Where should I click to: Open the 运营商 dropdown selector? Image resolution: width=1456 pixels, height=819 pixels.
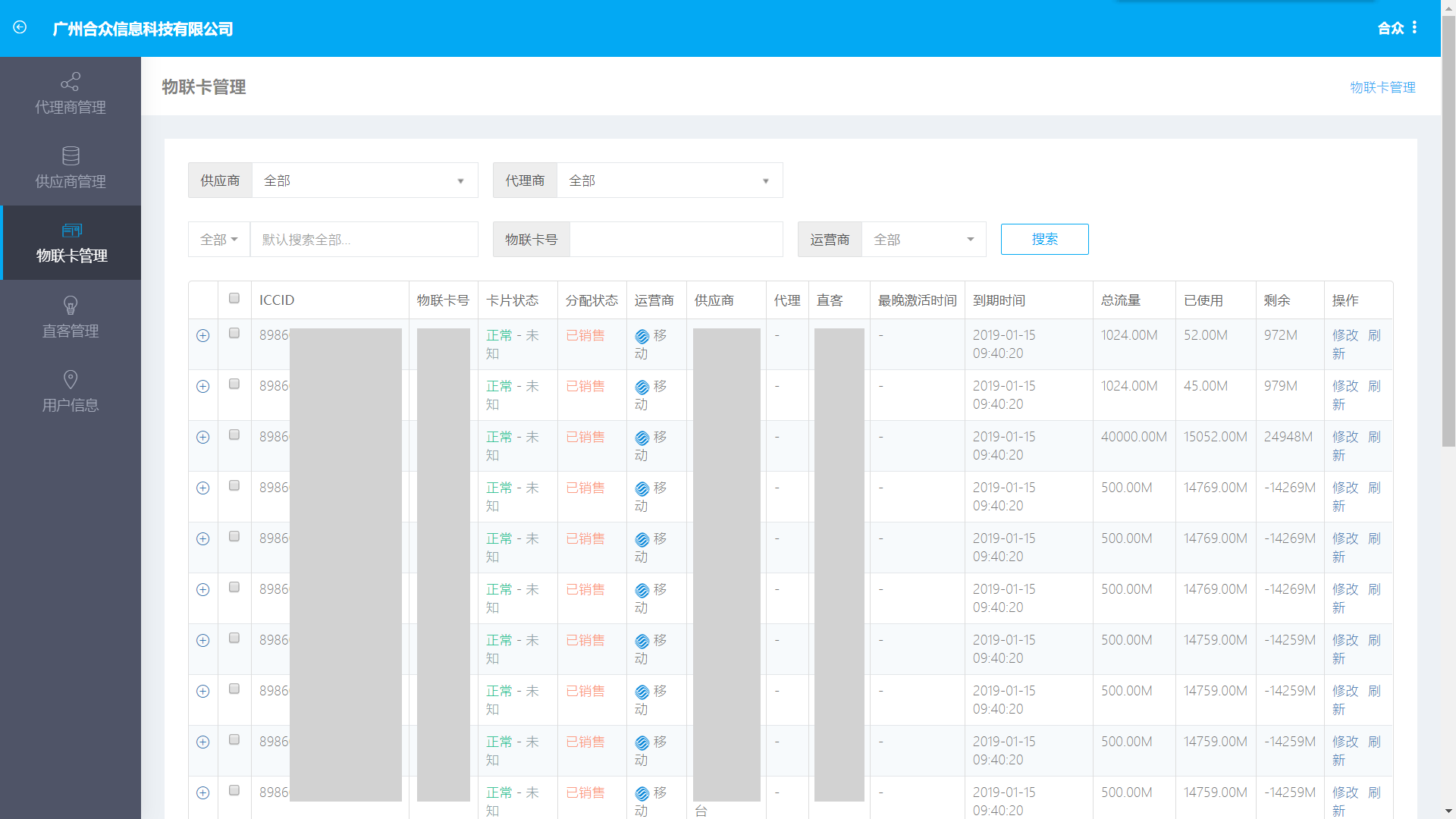click(923, 240)
